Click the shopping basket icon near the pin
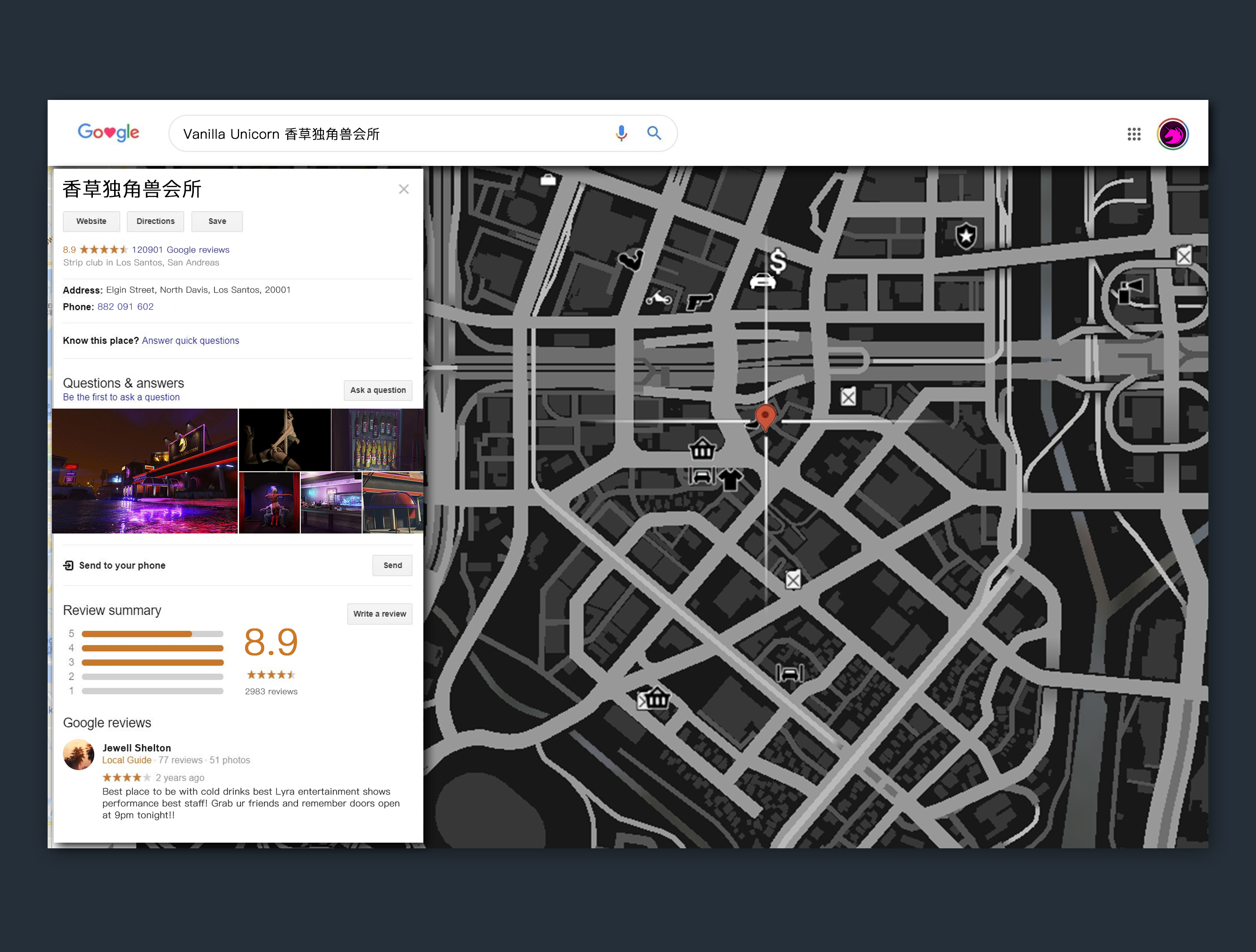The height and width of the screenshot is (952, 1256). point(702,449)
